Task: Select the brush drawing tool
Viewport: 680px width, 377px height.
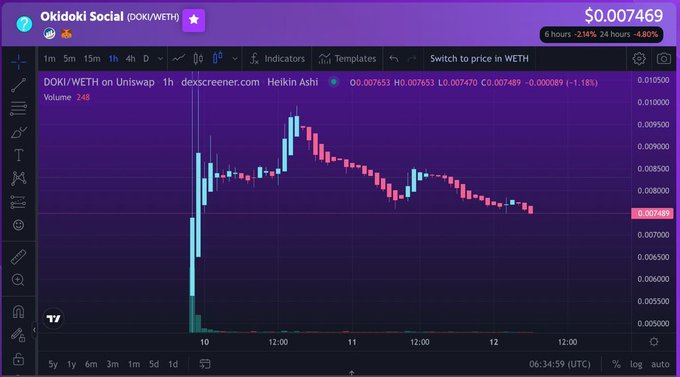Action: (18, 132)
